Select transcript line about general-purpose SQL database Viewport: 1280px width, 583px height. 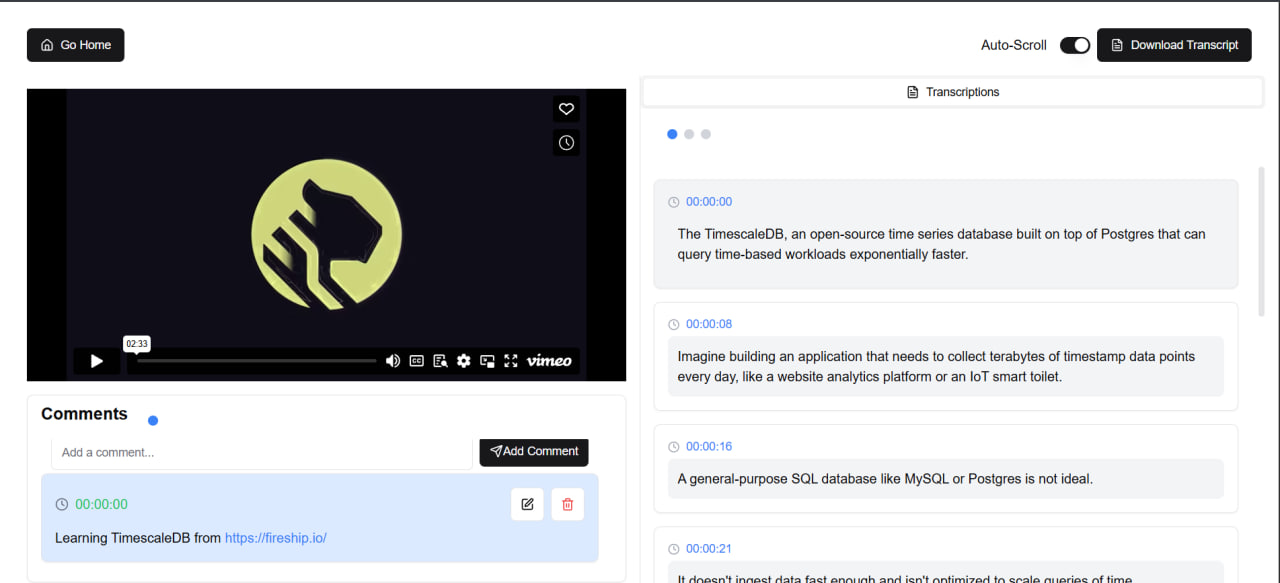pyautogui.click(x=946, y=479)
